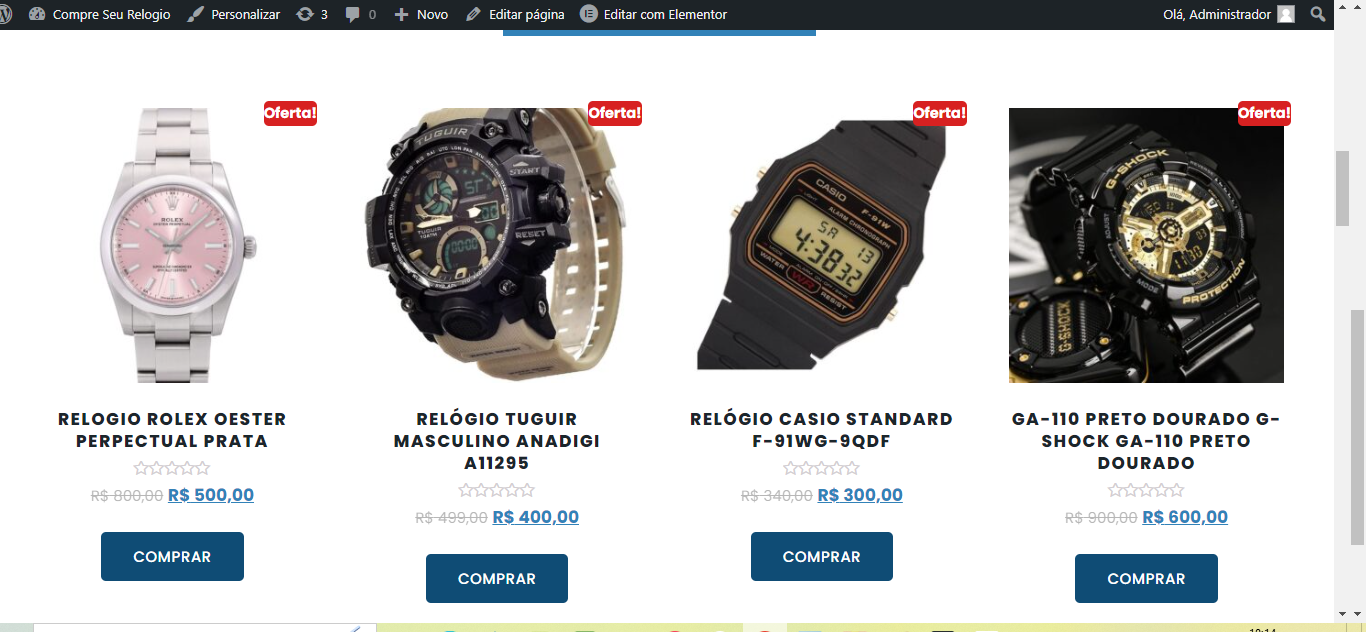Click the star rating under Rolex Oester
The image size is (1366, 632).
tap(172, 468)
